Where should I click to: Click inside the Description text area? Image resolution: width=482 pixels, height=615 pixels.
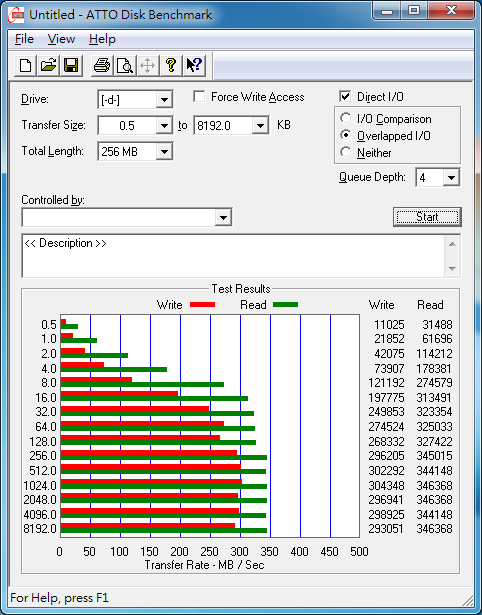(x=234, y=256)
